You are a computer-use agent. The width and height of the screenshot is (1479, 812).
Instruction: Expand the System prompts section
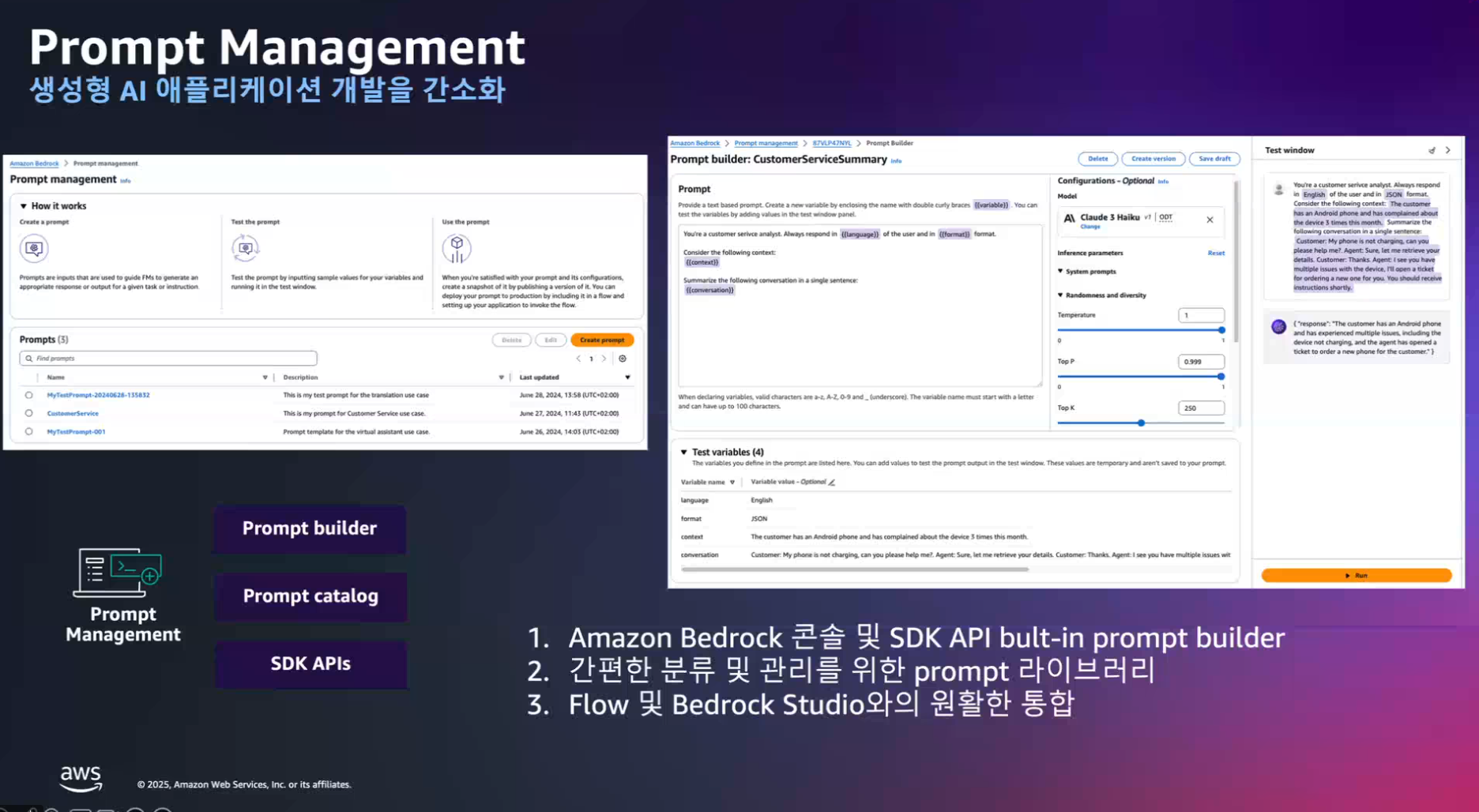[1060, 271]
